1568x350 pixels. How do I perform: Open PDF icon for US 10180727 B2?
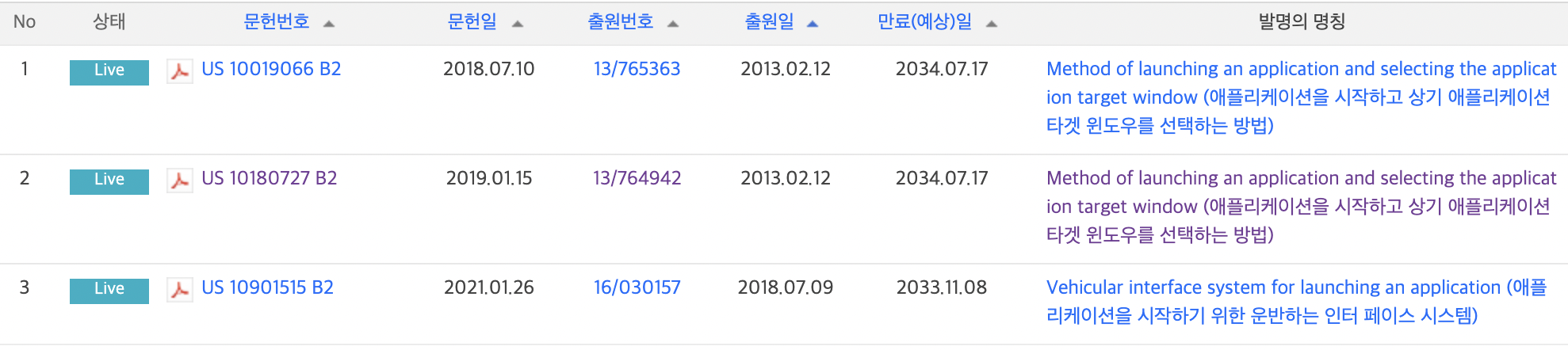tap(180, 181)
